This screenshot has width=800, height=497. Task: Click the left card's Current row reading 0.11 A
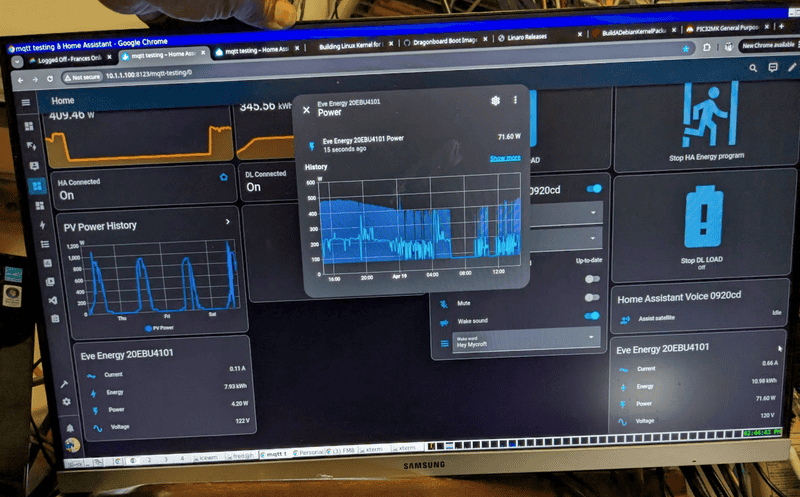pos(166,372)
